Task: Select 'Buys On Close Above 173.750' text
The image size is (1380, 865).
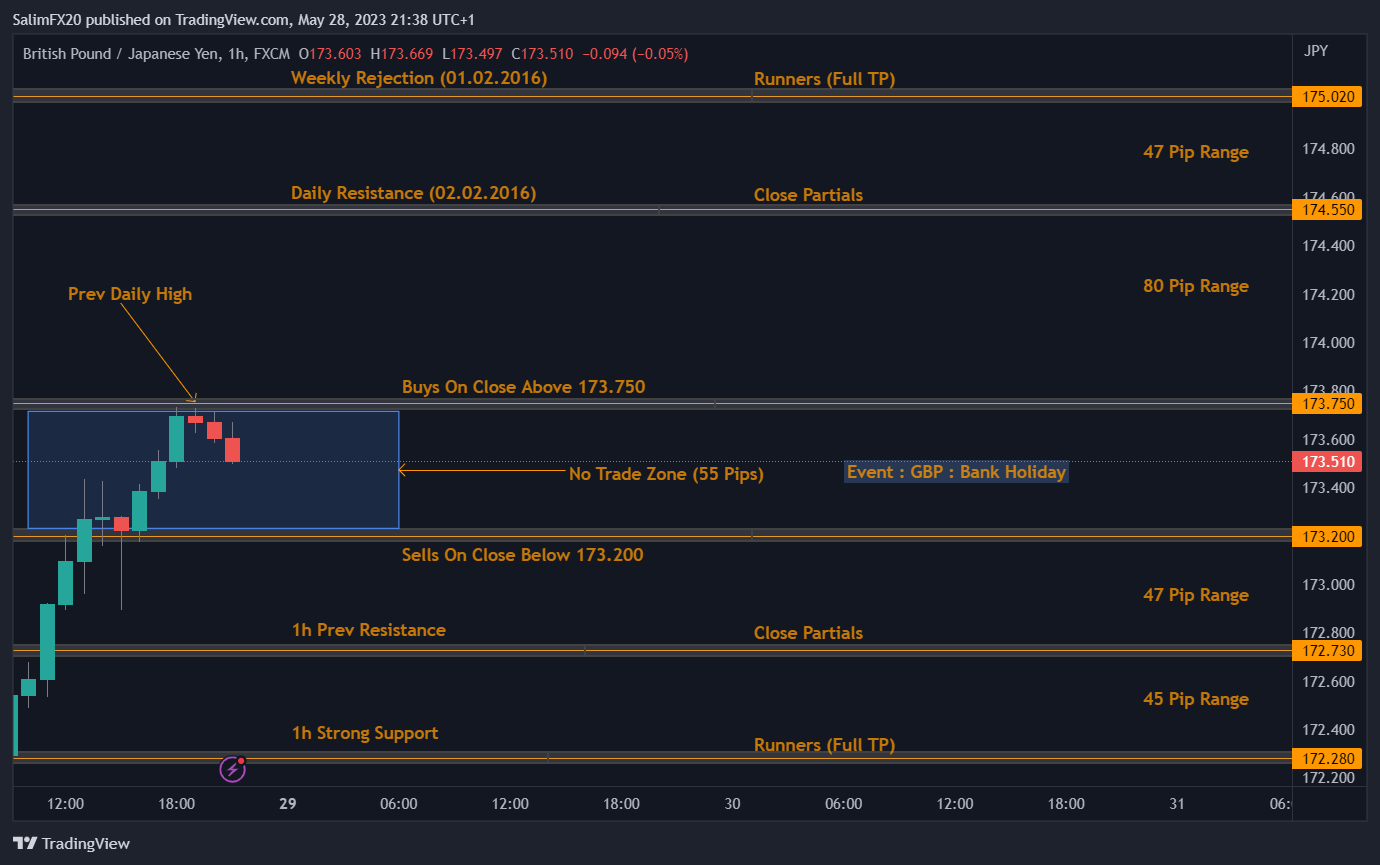Action: (523, 387)
